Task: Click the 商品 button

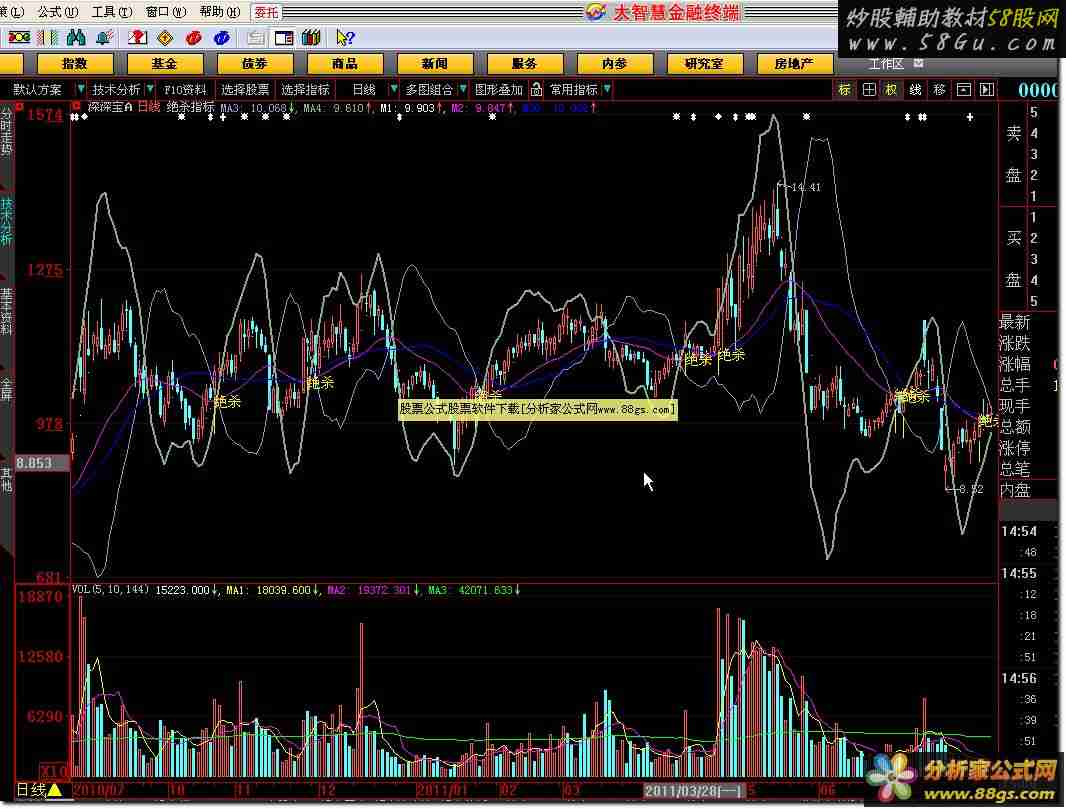Action: tap(345, 64)
